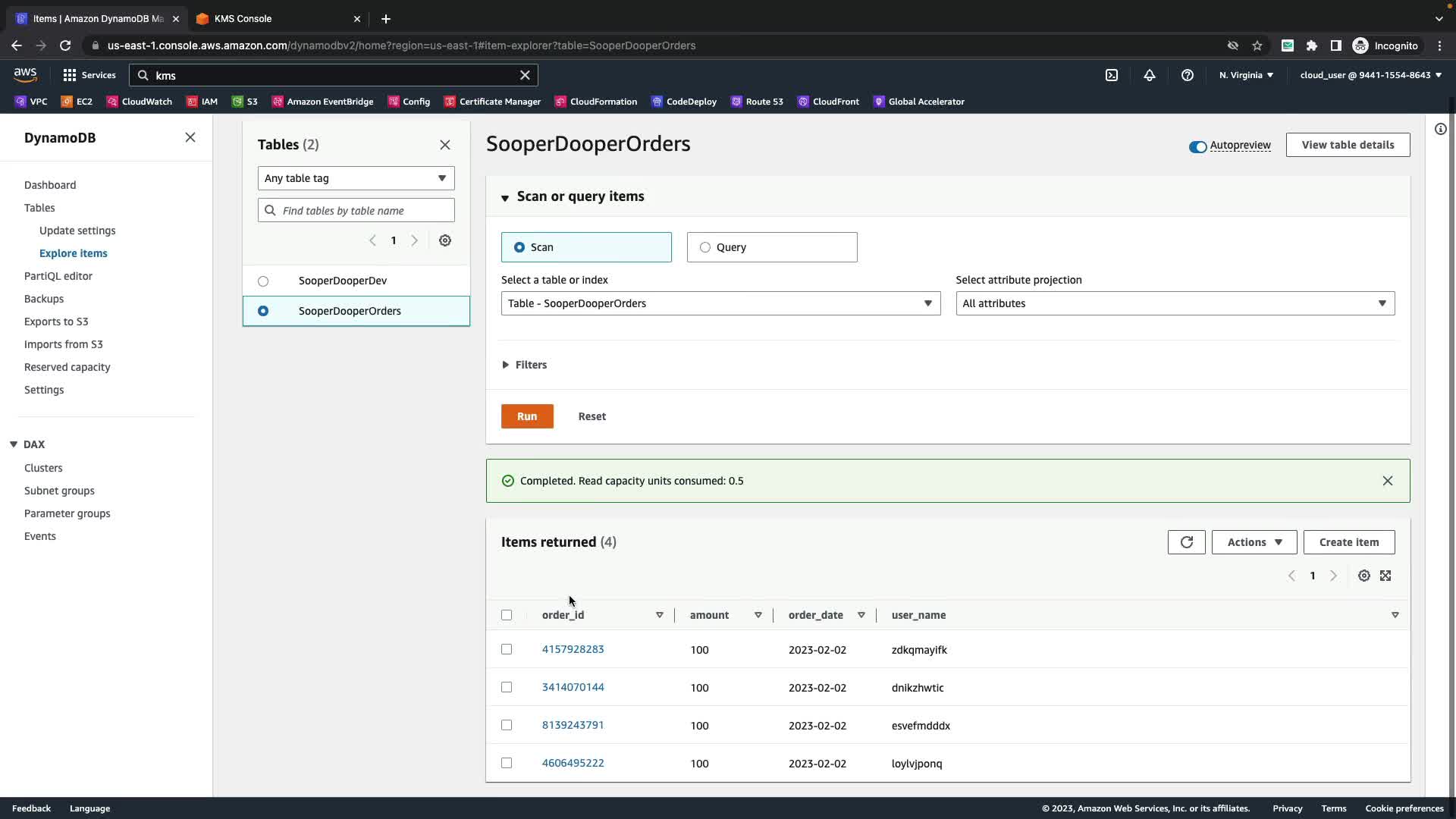1456x819 pixels.
Task: Dismiss the Completed scan notification
Action: click(x=1387, y=481)
